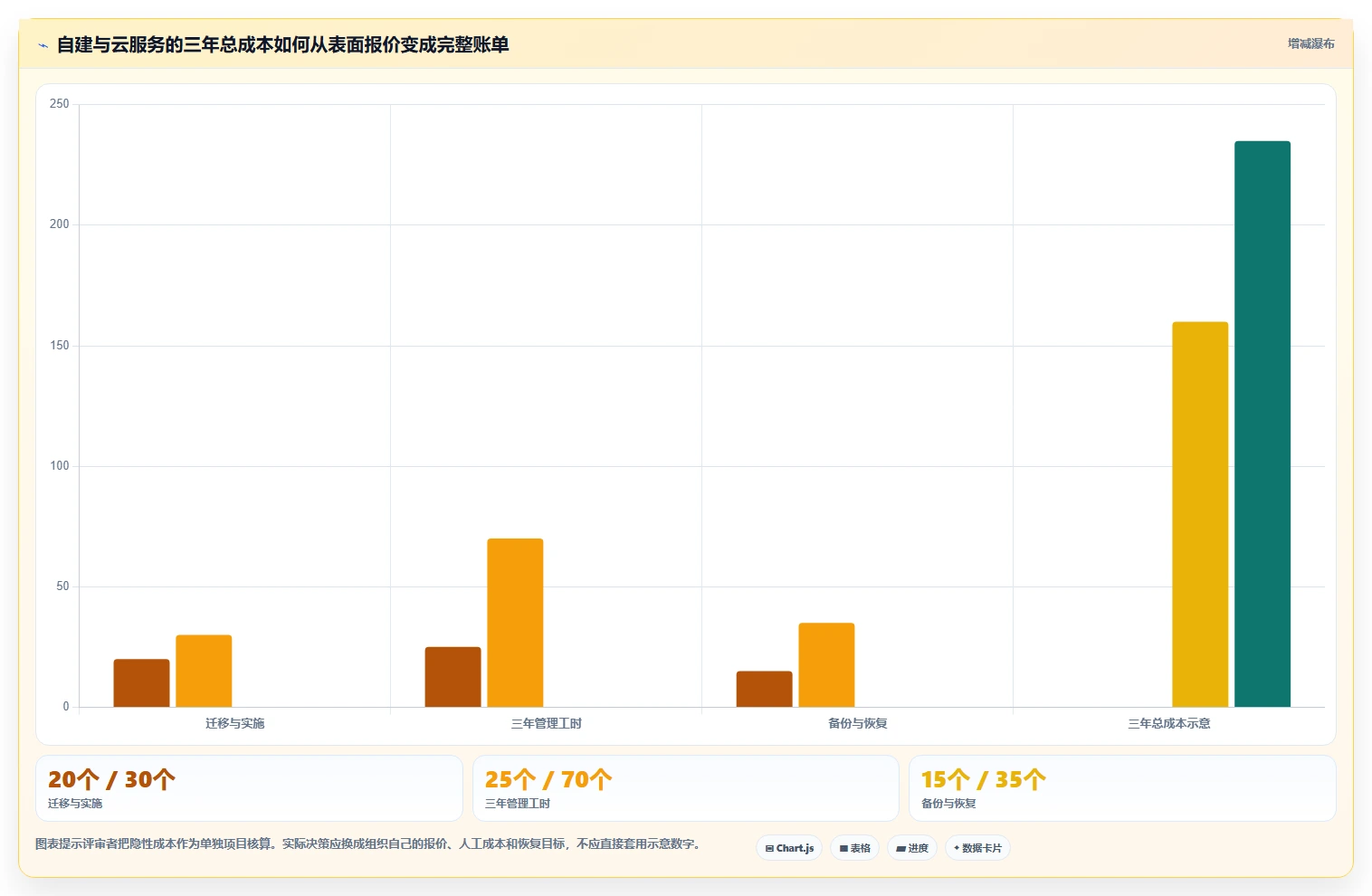Click the chart title 自建与云服务的三年总成本
Viewport: 1372px width, 896px height.
(x=282, y=44)
